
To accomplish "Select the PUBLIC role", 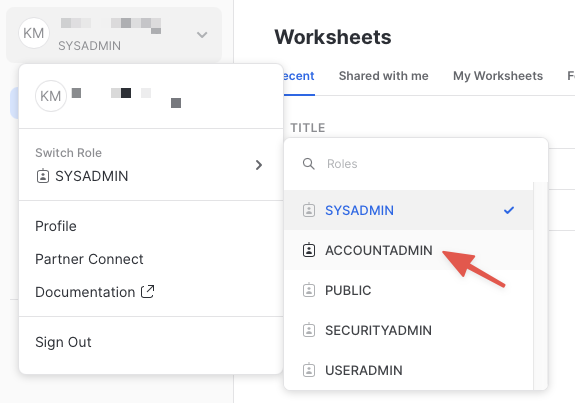I will pyautogui.click(x=409, y=290).
